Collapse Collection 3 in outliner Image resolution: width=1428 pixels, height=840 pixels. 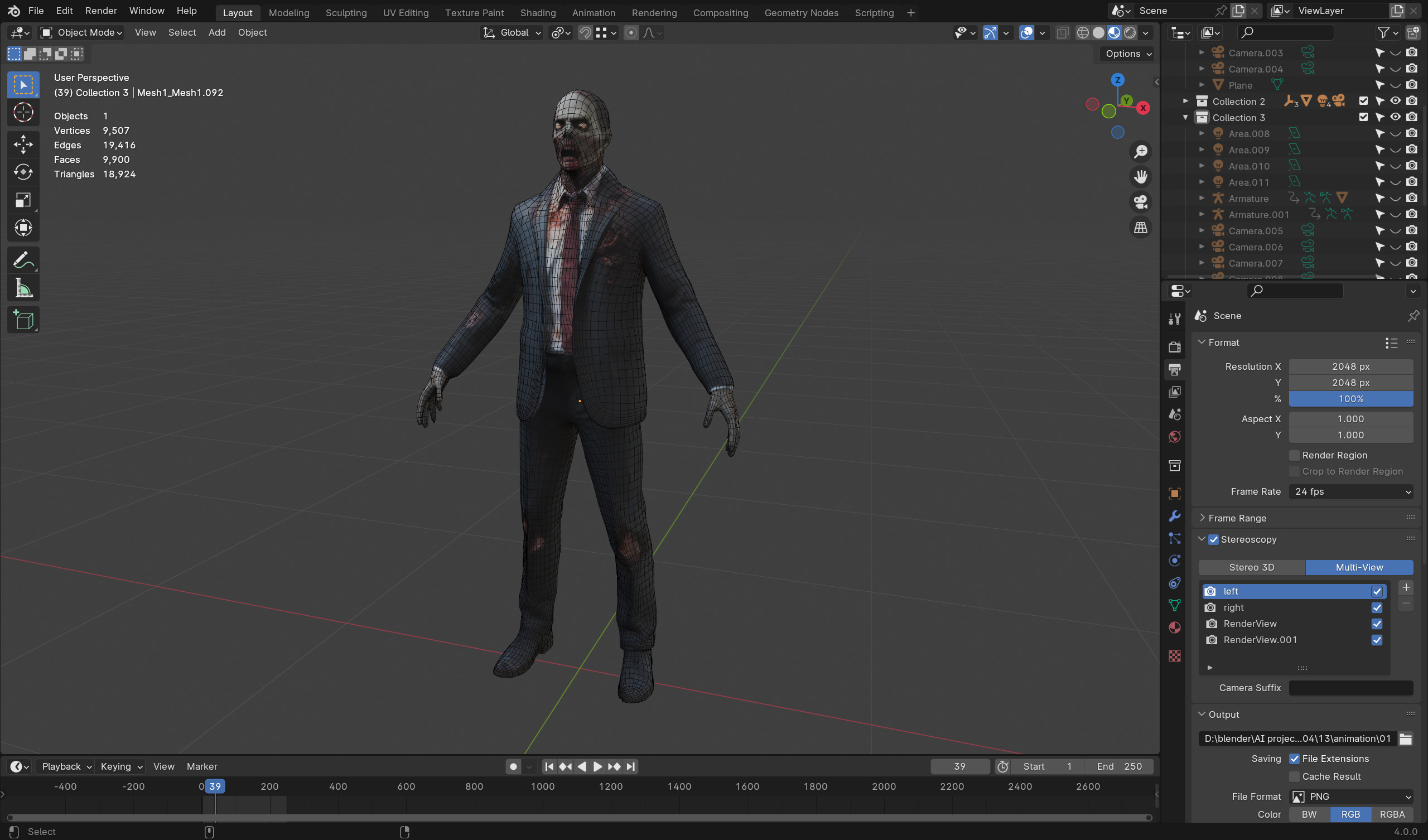(x=1185, y=117)
